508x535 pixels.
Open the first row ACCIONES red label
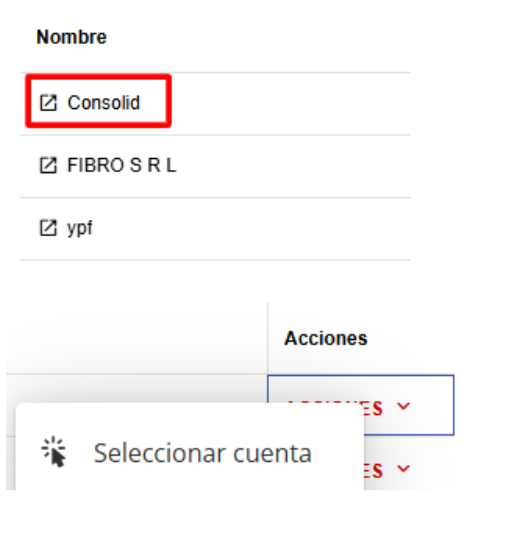[x=373, y=408]
